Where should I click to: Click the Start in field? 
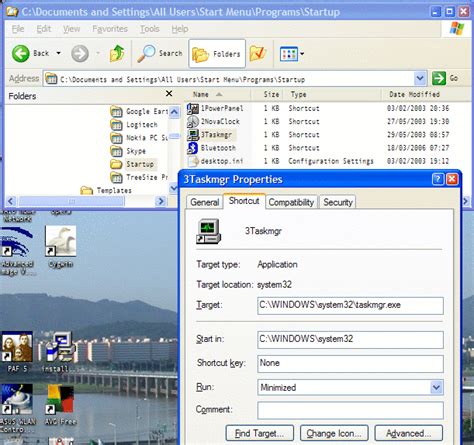350,339
